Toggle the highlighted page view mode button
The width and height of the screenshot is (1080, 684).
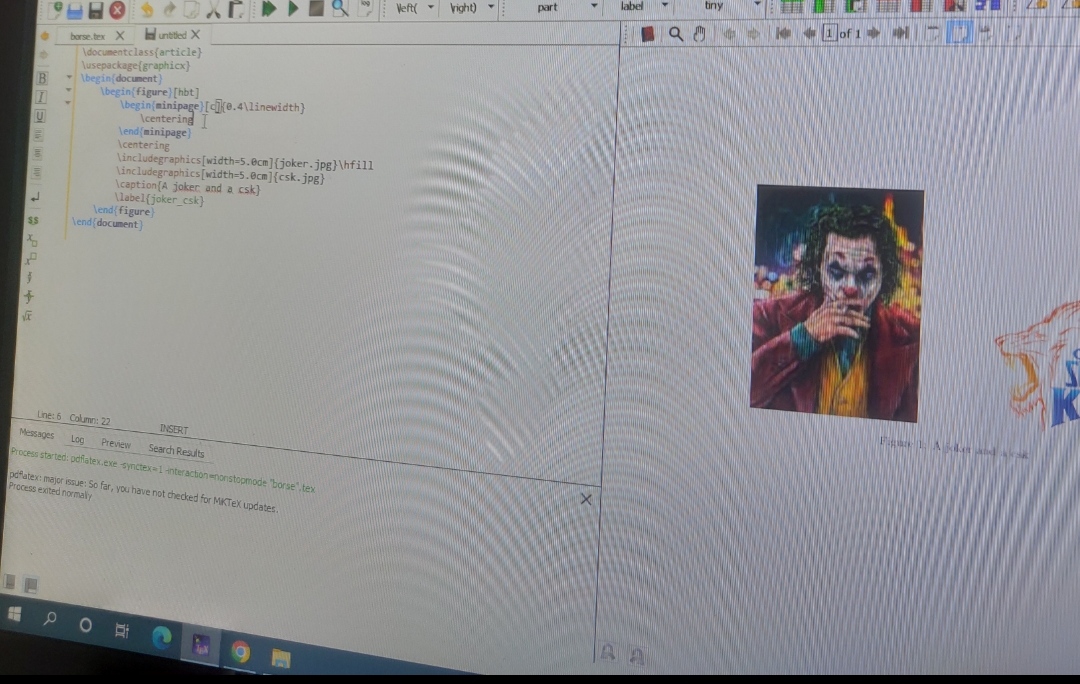(959, 33)
